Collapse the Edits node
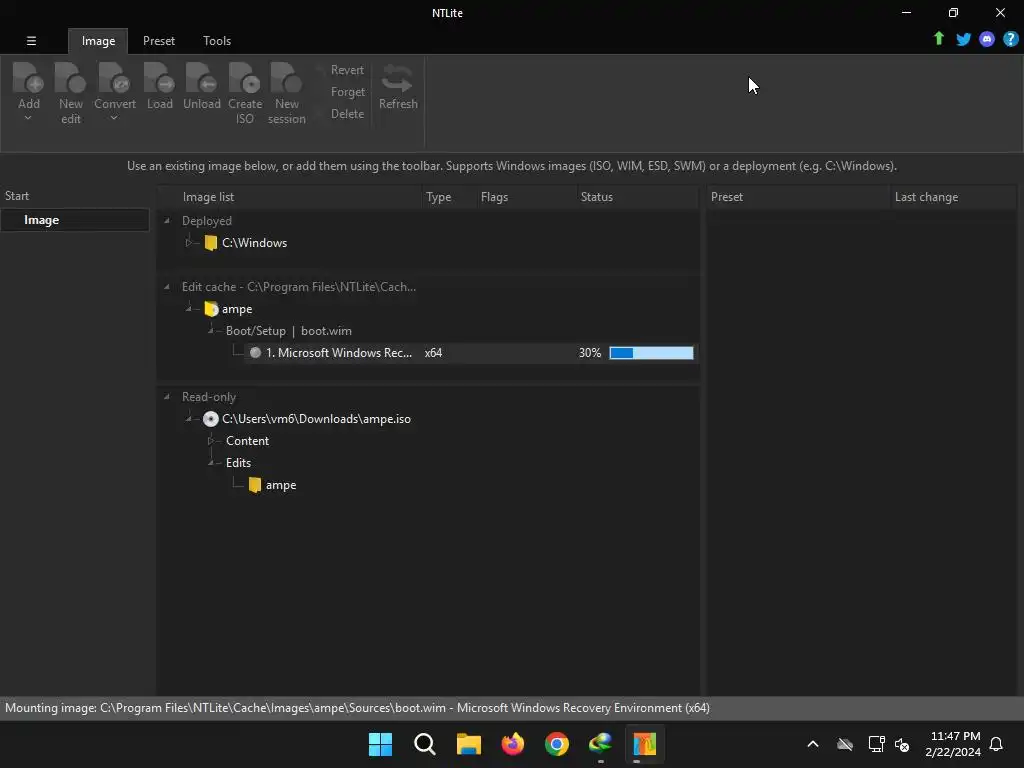Screen dimensions: 1024x768 click(210, 463)
